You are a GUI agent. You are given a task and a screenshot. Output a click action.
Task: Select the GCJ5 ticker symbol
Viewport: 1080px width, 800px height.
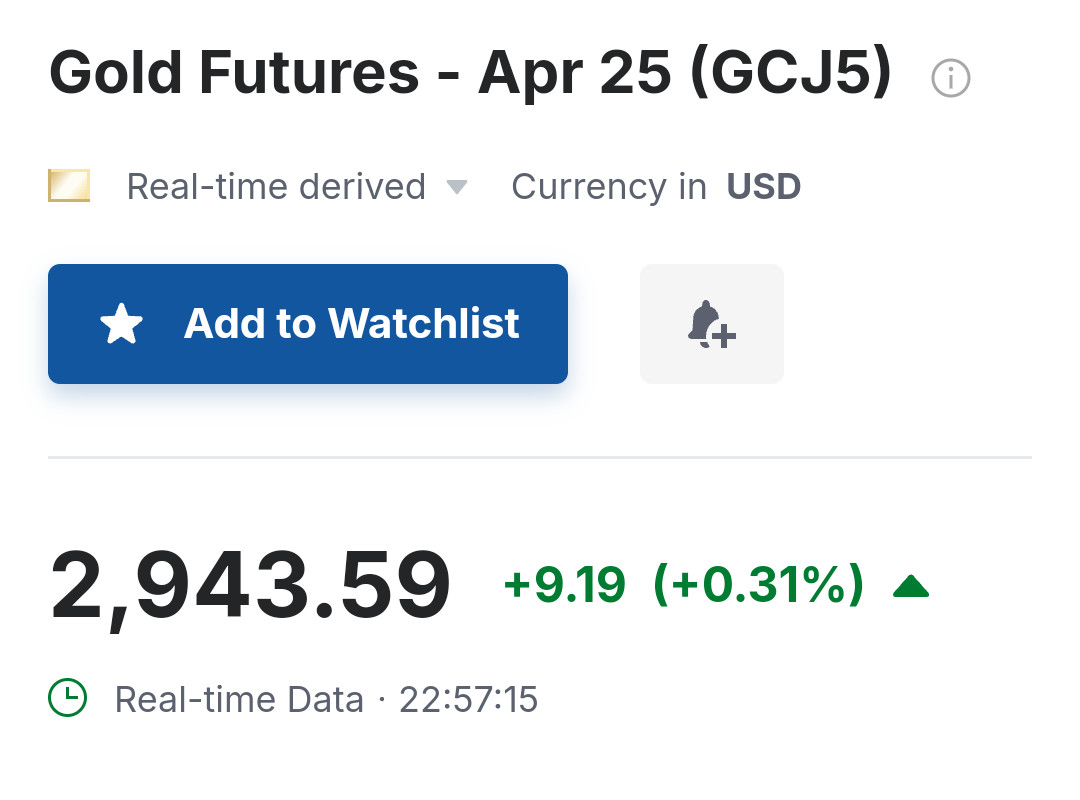(790, 73)
